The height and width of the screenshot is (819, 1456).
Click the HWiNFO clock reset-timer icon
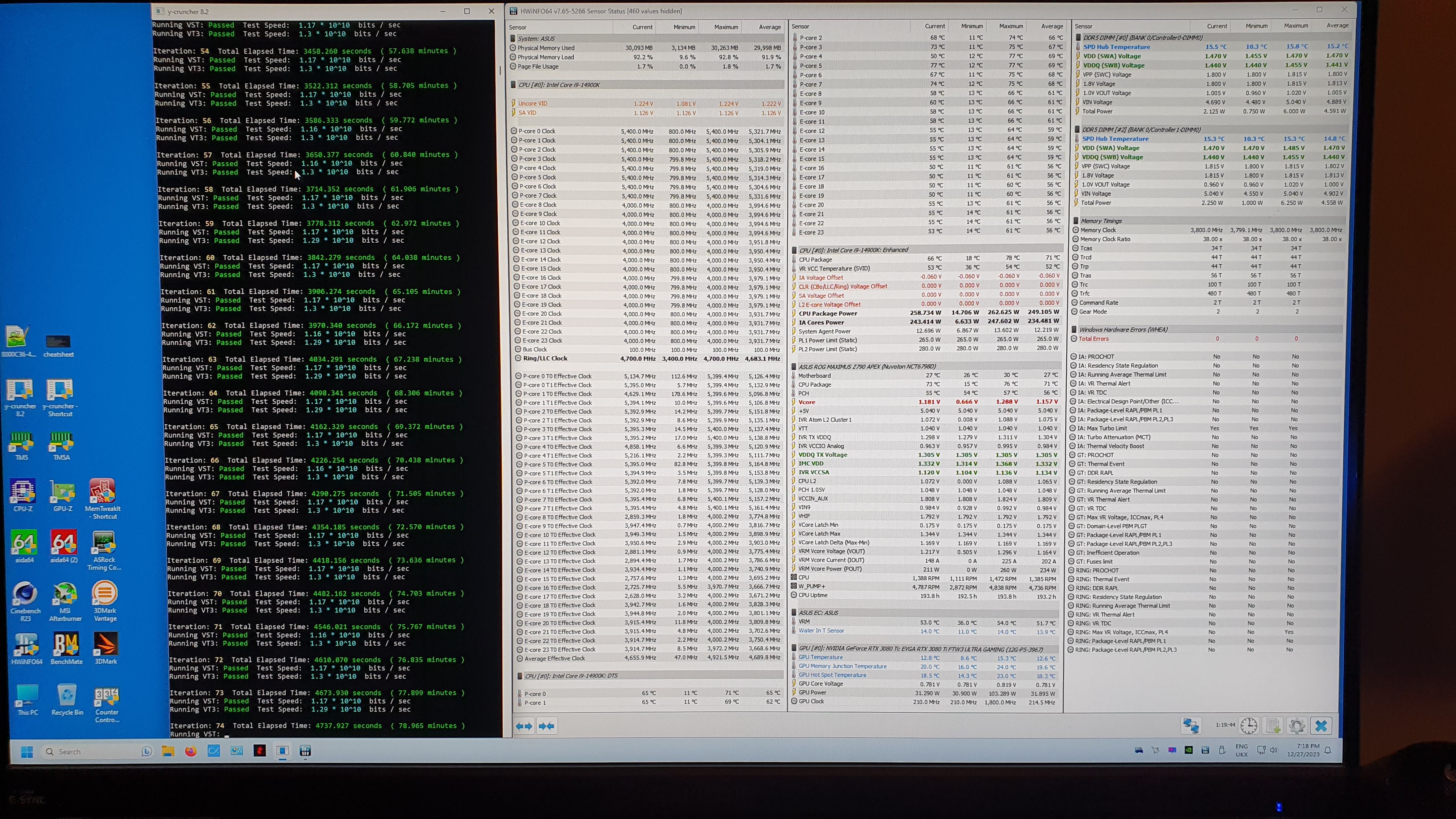(x=1249, y=726)
